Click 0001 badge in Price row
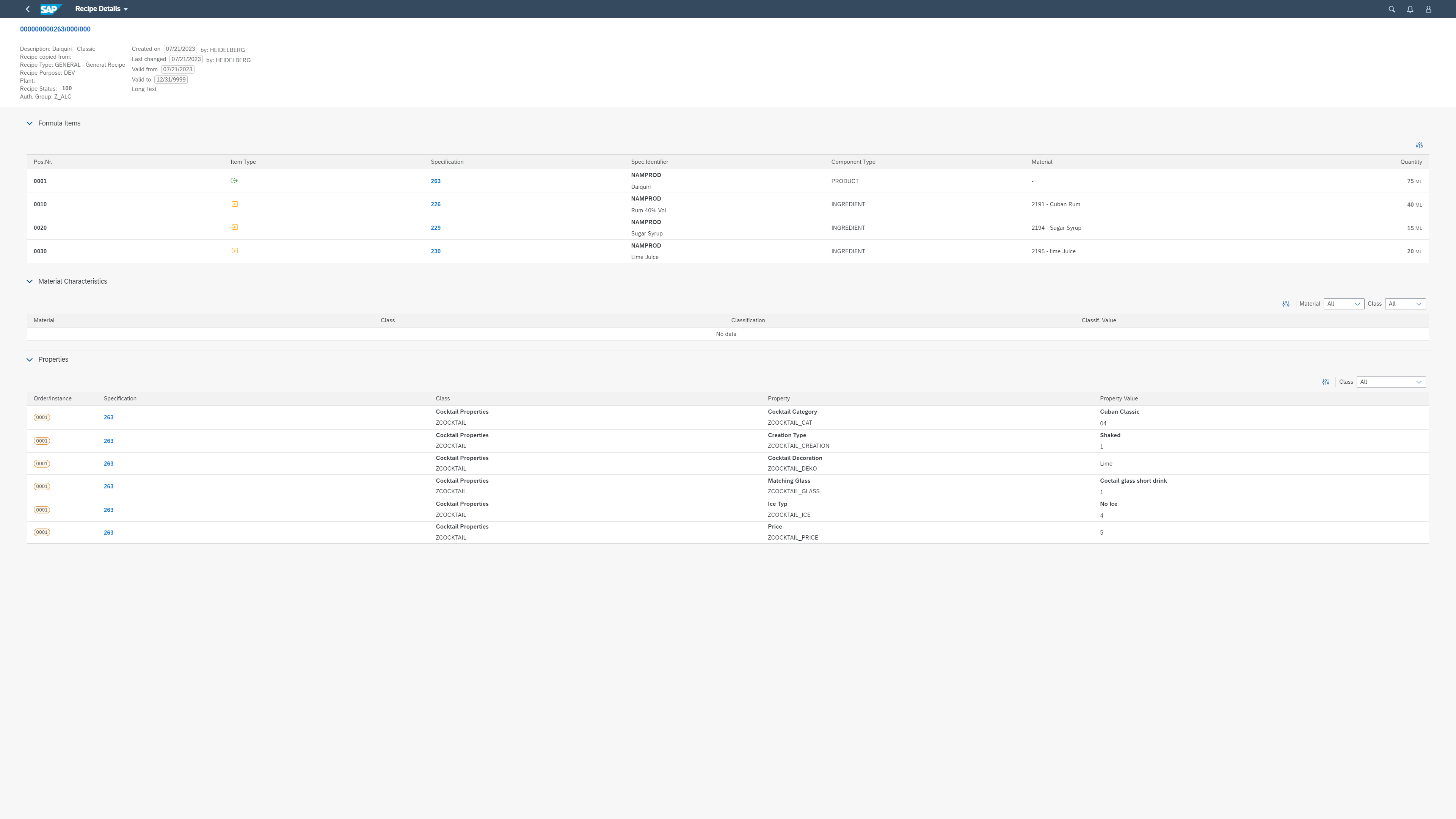 (x=42, y=532)
